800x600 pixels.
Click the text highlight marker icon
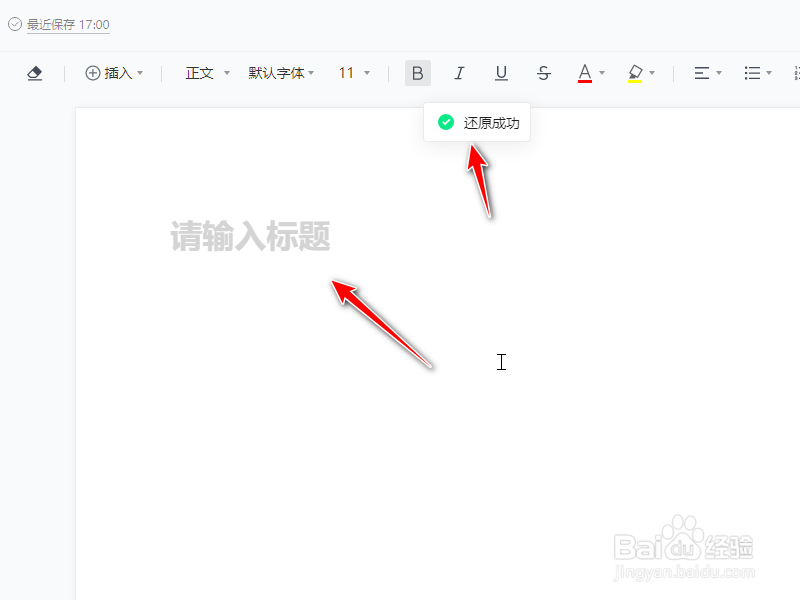click(x=637, y=73)
